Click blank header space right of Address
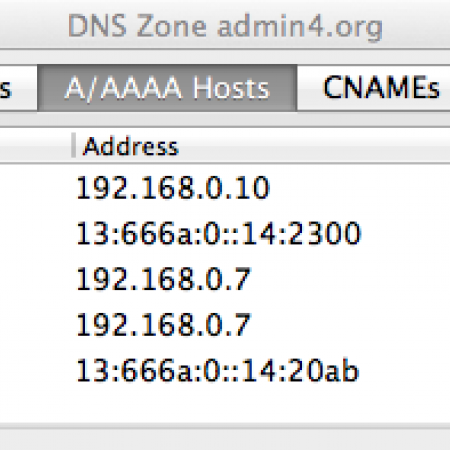Screen dimensions: 450x450 click(315, 145)
